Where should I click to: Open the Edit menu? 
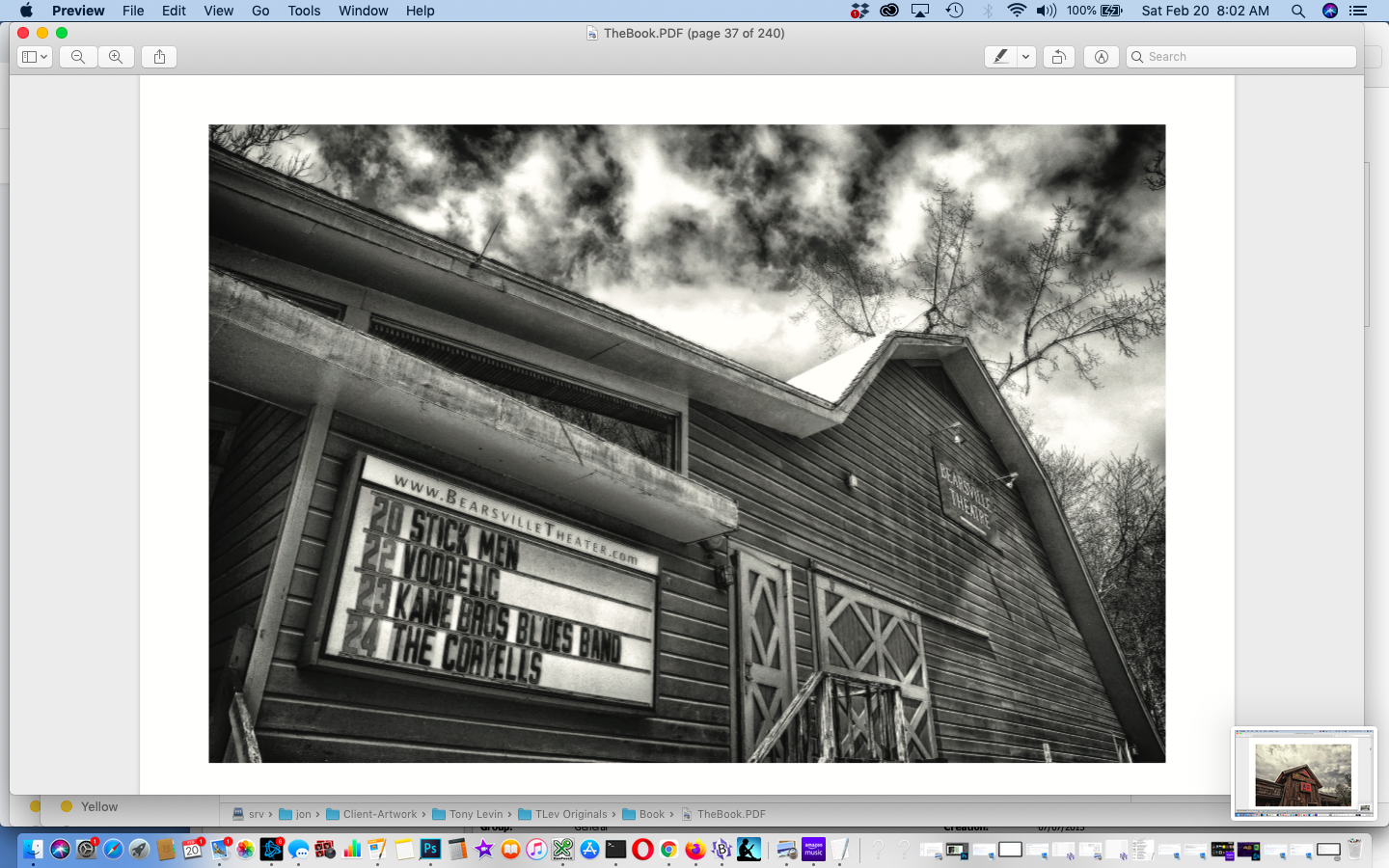(x=174, y=11)
